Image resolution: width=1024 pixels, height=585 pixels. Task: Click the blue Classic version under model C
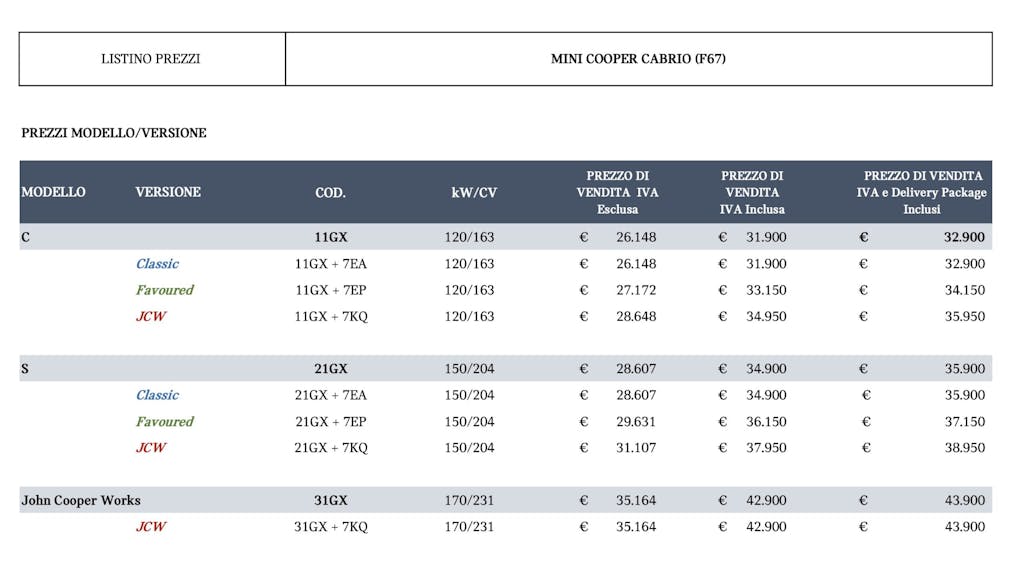(157, 264)
